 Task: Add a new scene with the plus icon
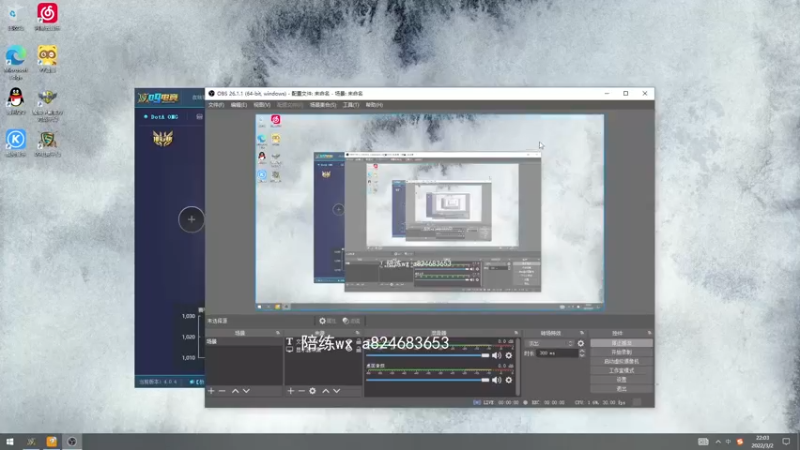(211, 391)
